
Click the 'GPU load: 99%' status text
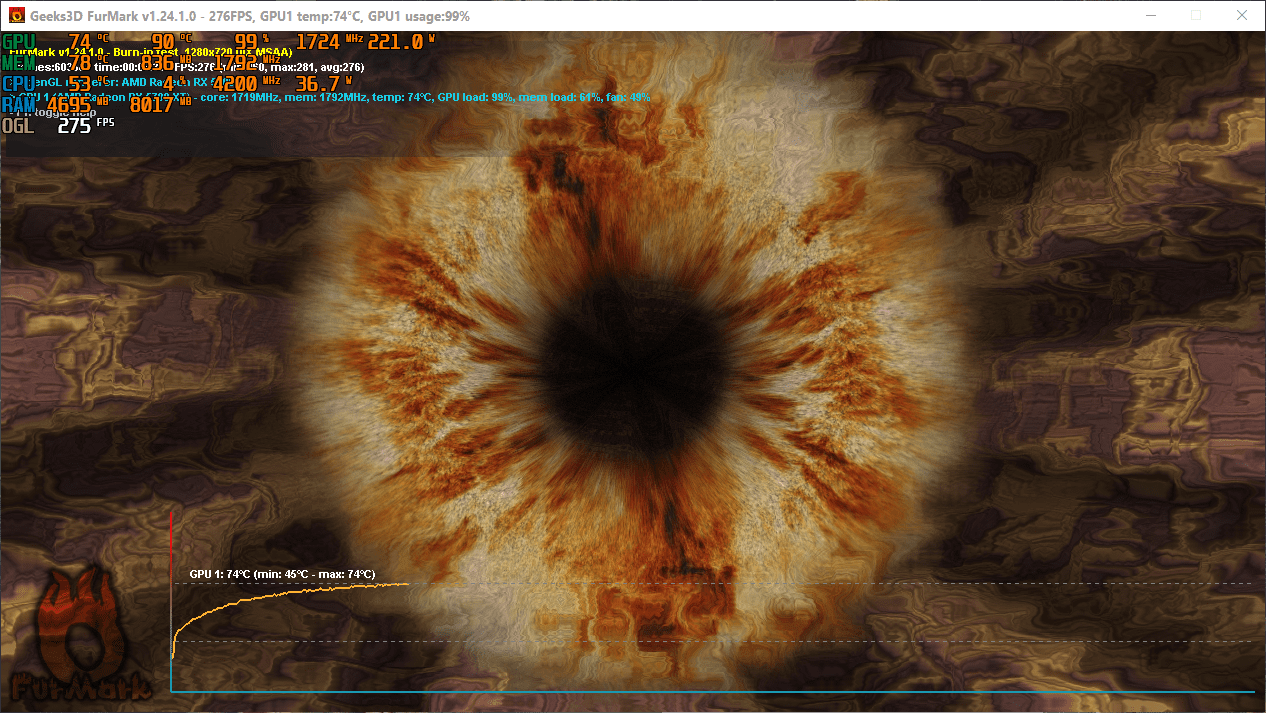point(476,98)
